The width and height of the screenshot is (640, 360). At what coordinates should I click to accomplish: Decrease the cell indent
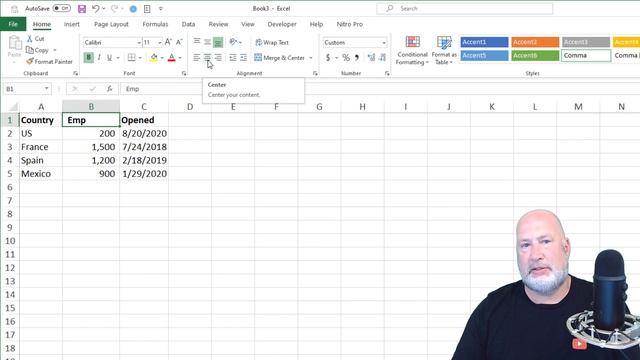click(x=233, y=58)
